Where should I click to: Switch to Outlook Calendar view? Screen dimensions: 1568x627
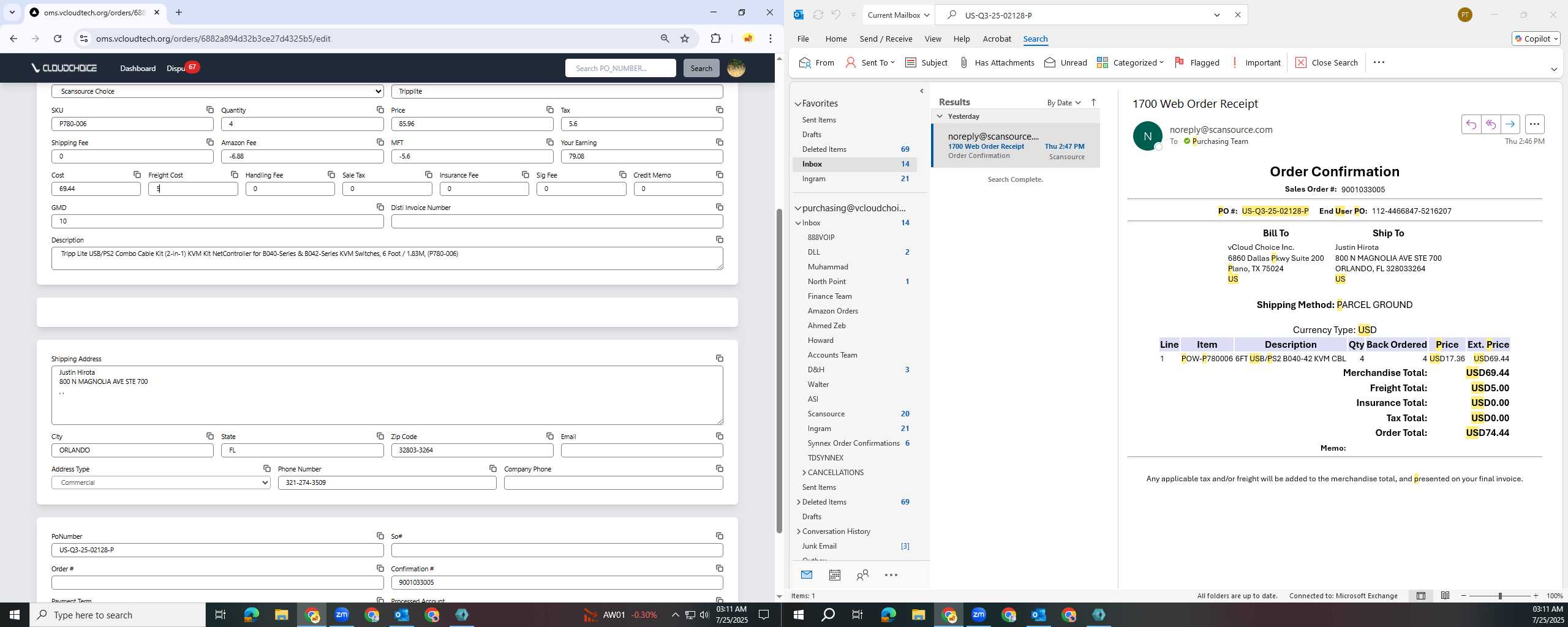click(x=834, y=575)
